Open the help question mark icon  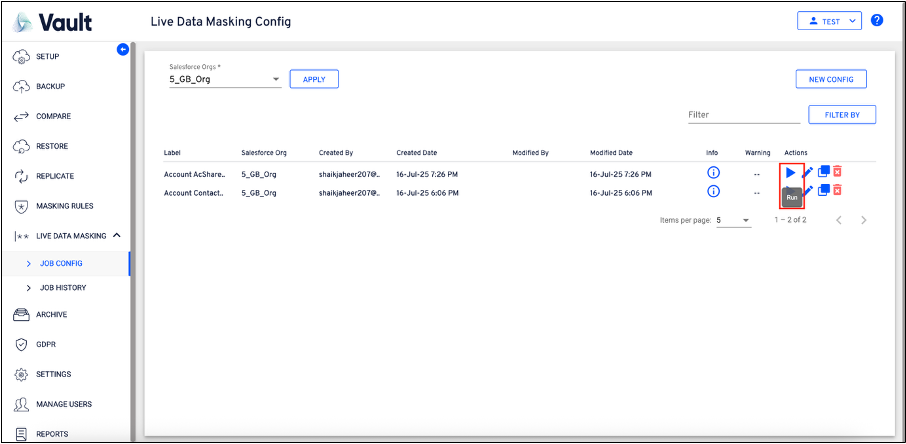pos(877,20)
